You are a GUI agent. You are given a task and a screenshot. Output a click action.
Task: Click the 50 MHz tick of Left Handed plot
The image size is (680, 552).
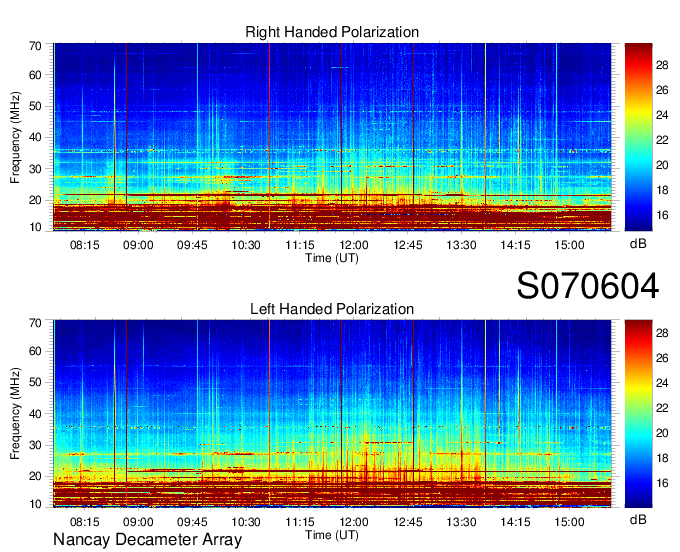point(35,382)
